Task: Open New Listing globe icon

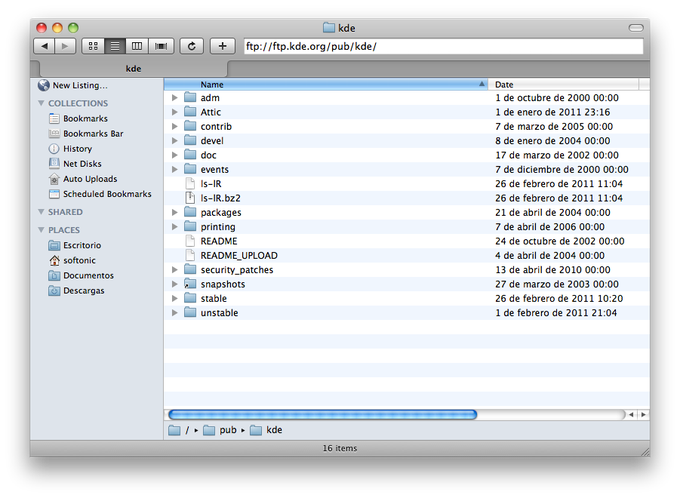Action: [x=43, y=85]
